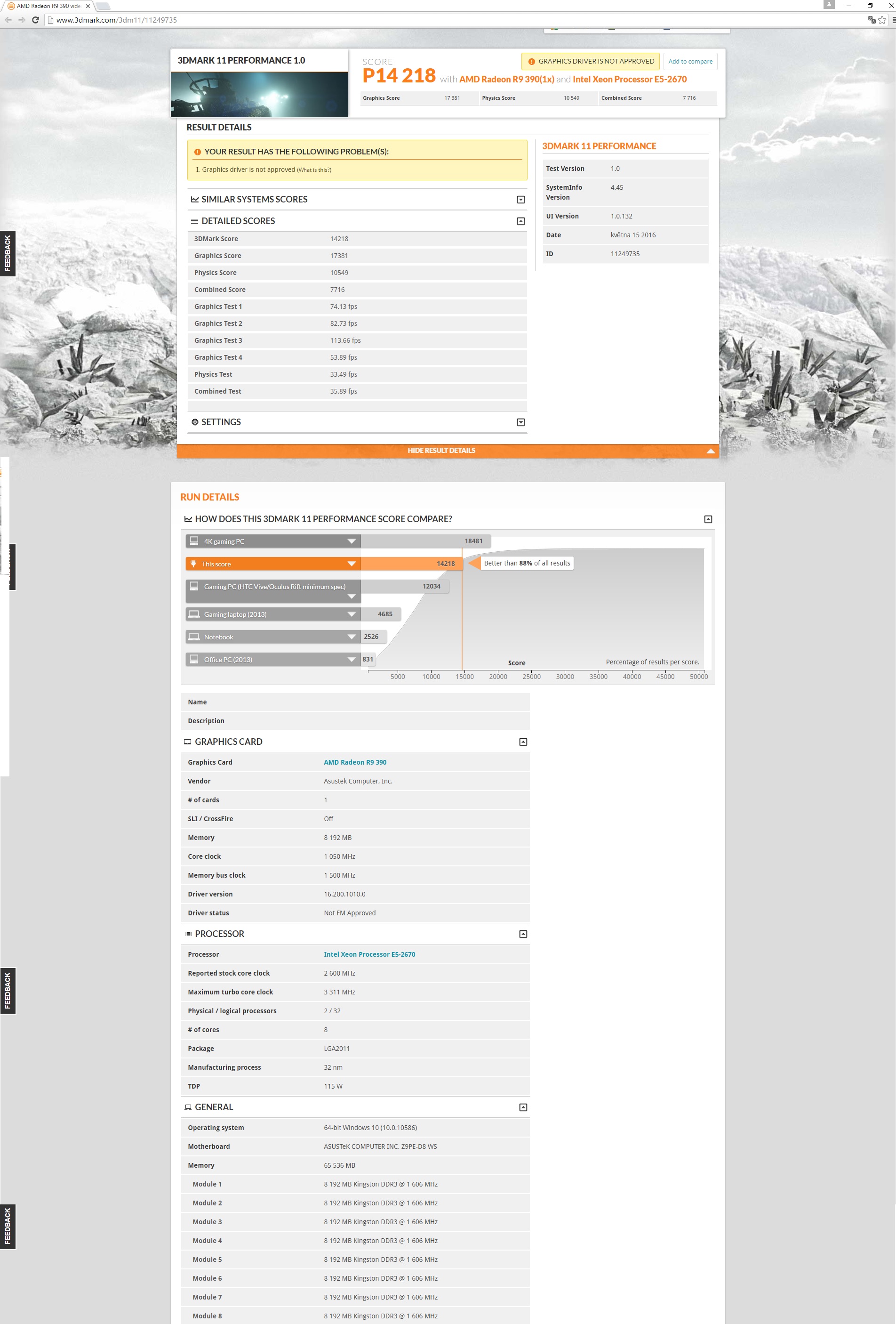The width and height of the screenshot is (896, 1324).
Task: Click the warning icon beside driver not approved
Action: coord(531,62)
